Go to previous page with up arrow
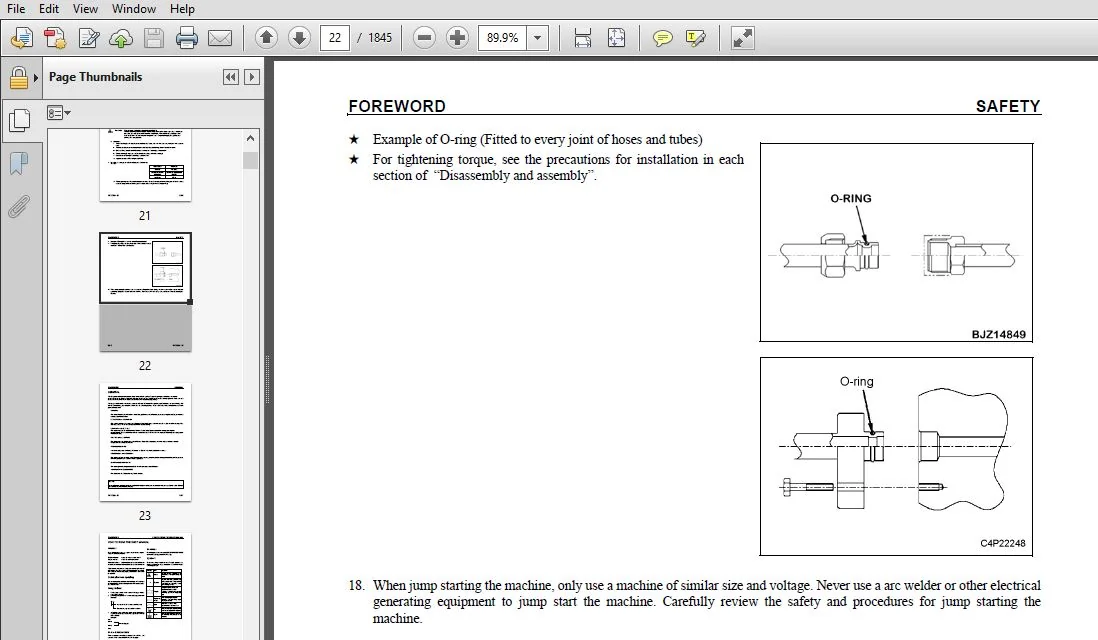The image size is (1098, 640). 266,37
